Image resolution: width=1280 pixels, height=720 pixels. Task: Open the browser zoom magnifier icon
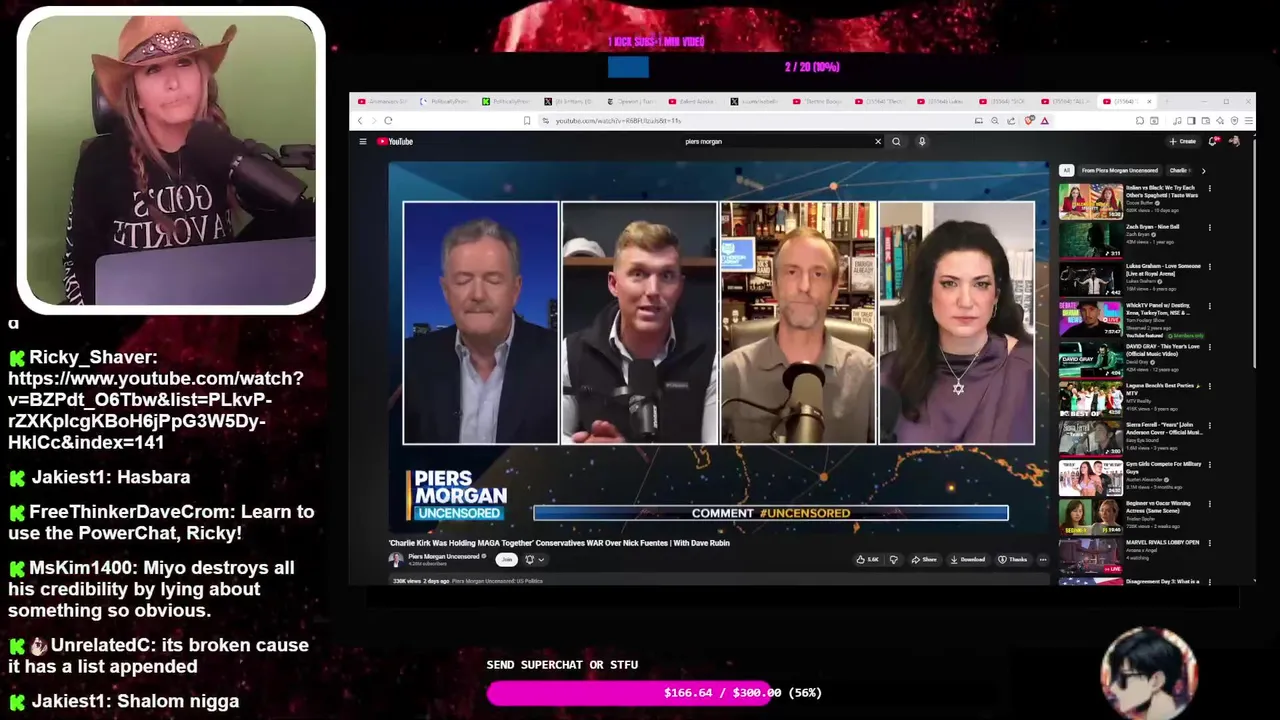pos(994,120)
